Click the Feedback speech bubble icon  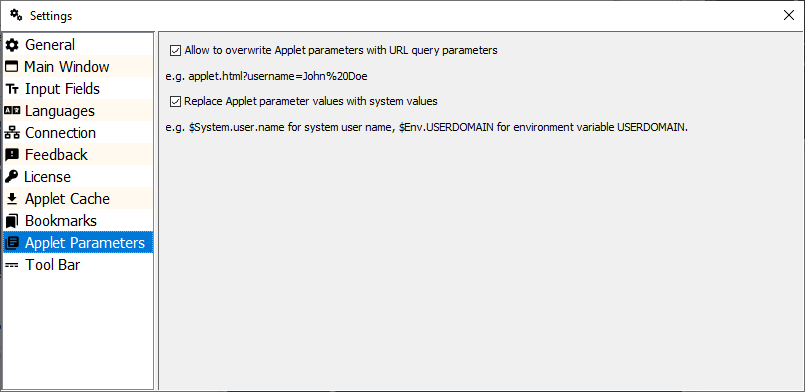(x=12, y=155)
